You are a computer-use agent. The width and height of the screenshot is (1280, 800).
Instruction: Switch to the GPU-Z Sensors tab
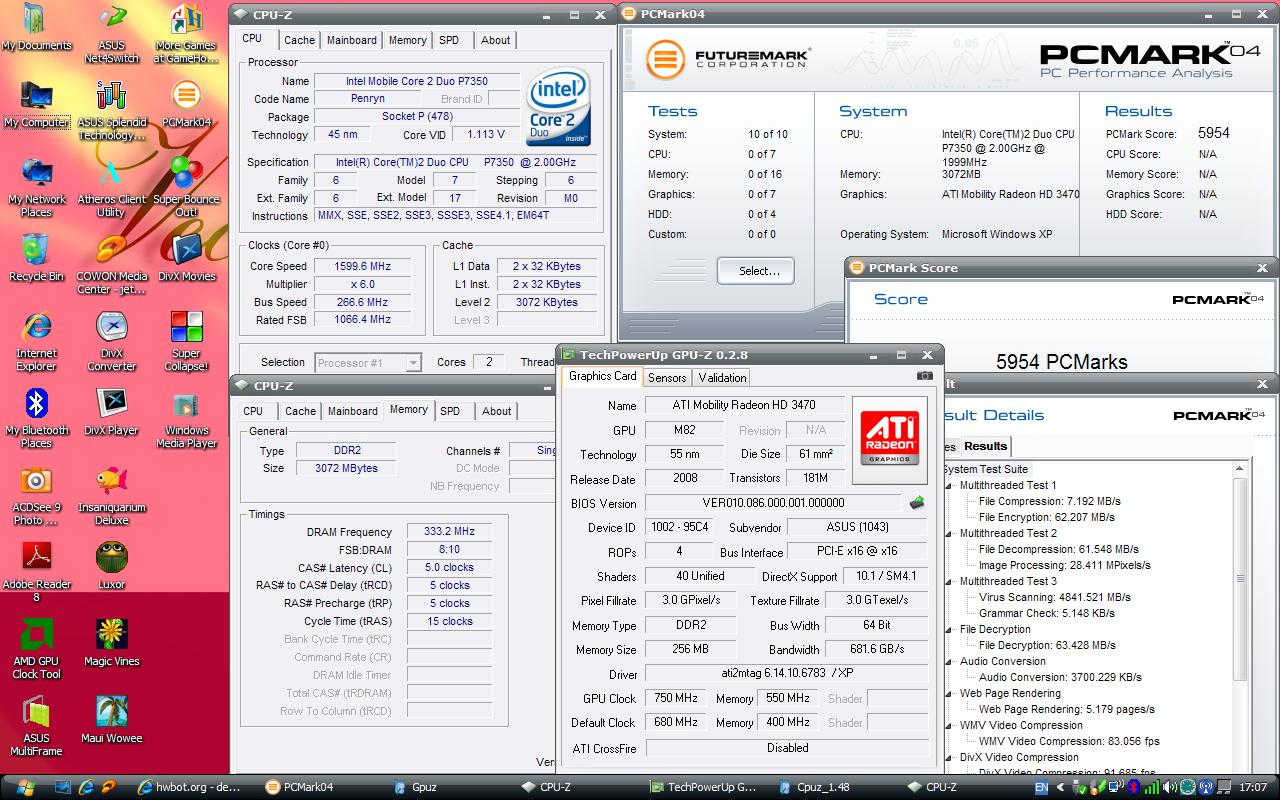click(667, 377)
